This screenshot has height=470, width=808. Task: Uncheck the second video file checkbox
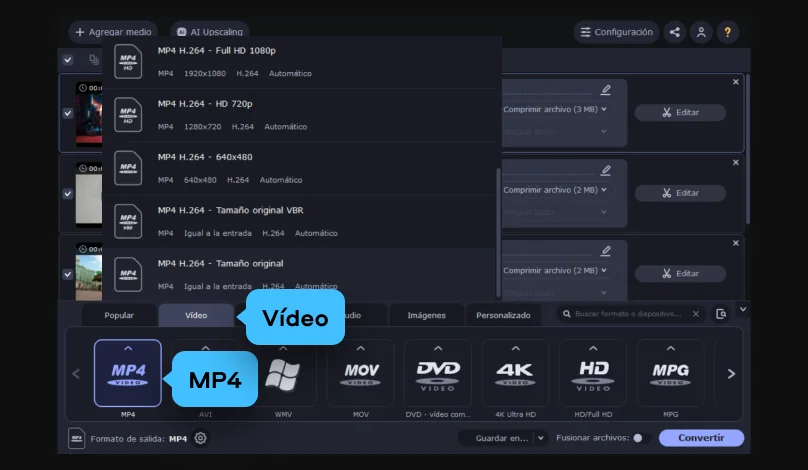pos(68,194)
